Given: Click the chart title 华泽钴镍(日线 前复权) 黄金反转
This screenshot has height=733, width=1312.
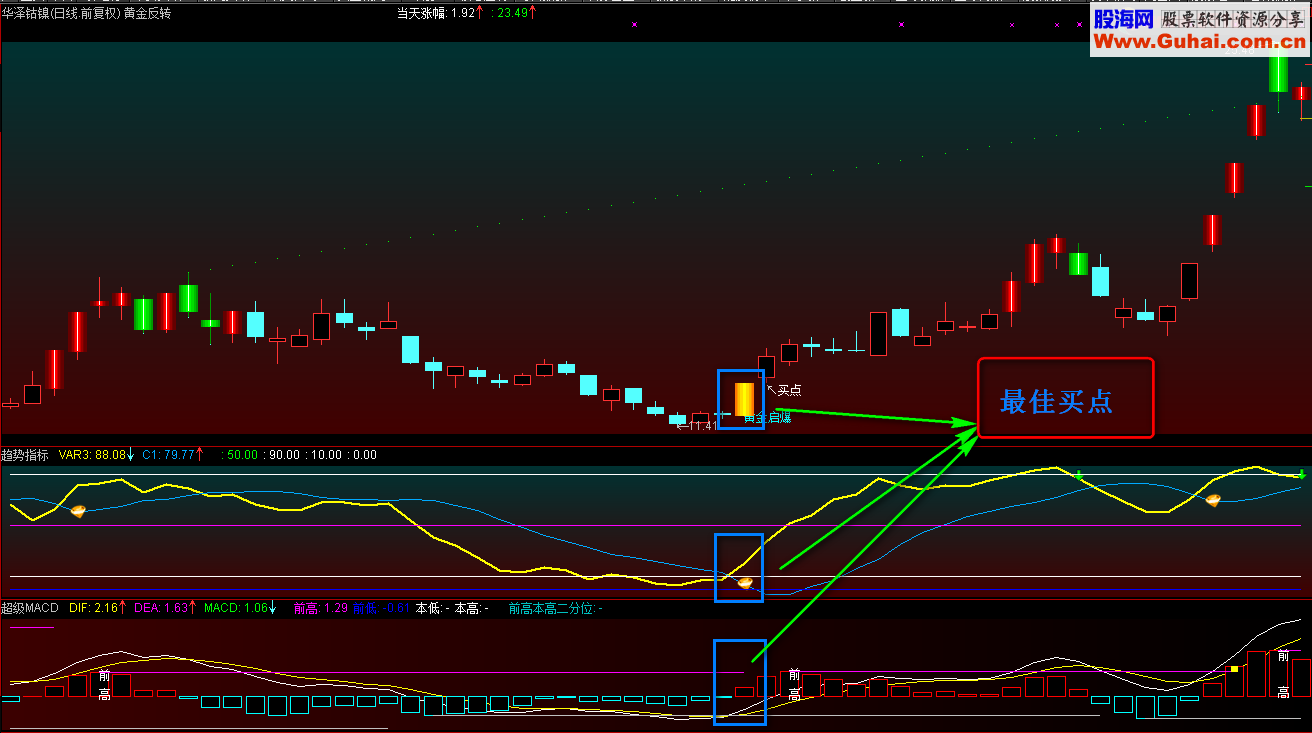Looking at the screenshot, I should click(87, 13).
